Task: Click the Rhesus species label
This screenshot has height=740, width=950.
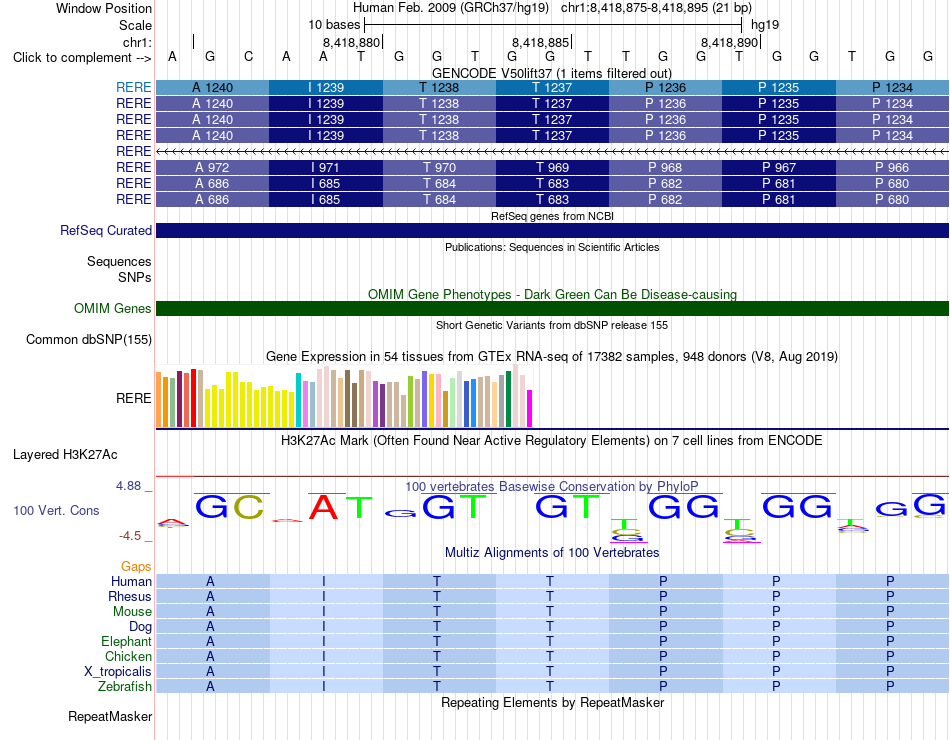Action: 130,596
